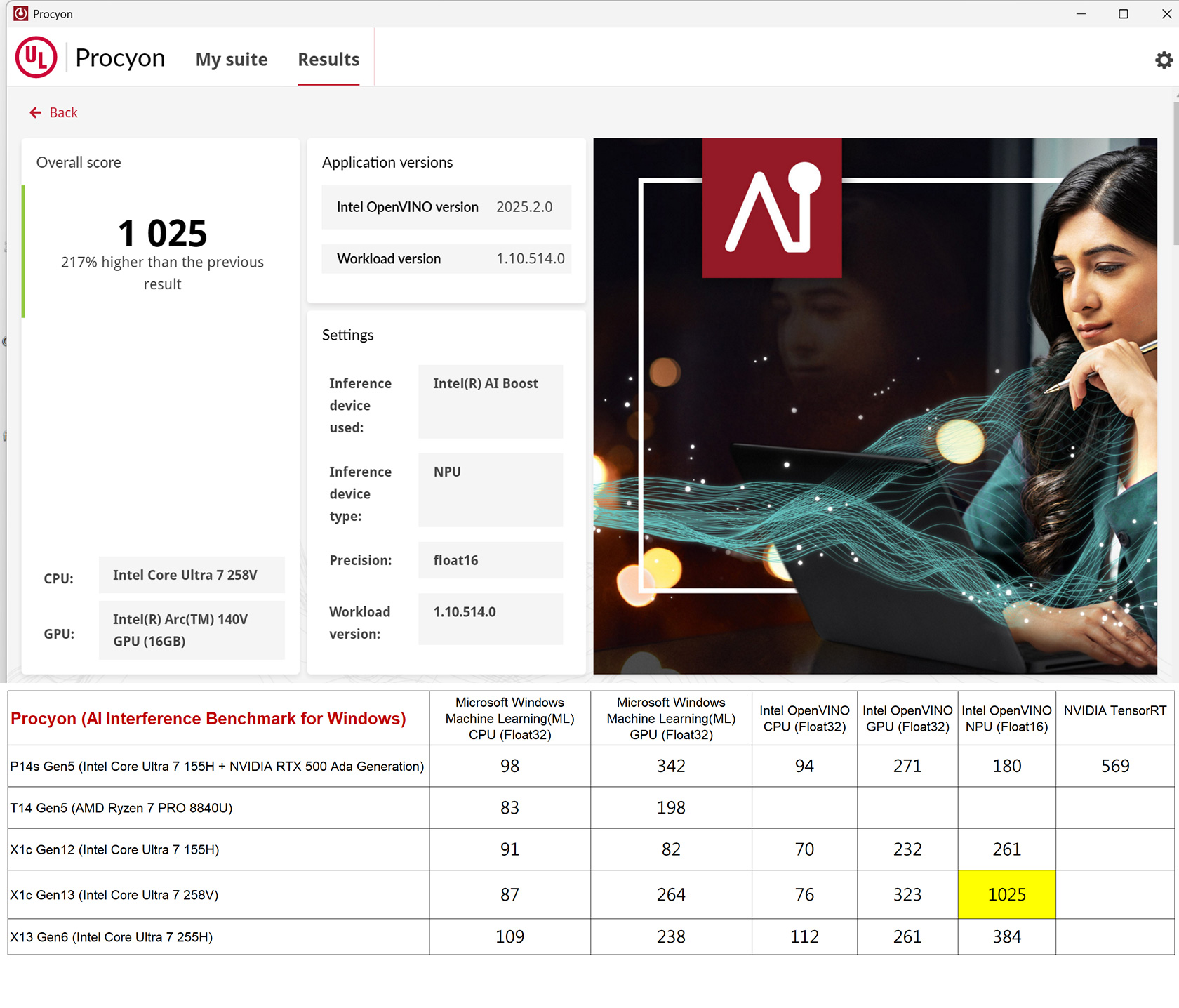Maximize the Procyon window
The image size is (1179, 1008).
pyautogui.click(x=1123, y=14)
